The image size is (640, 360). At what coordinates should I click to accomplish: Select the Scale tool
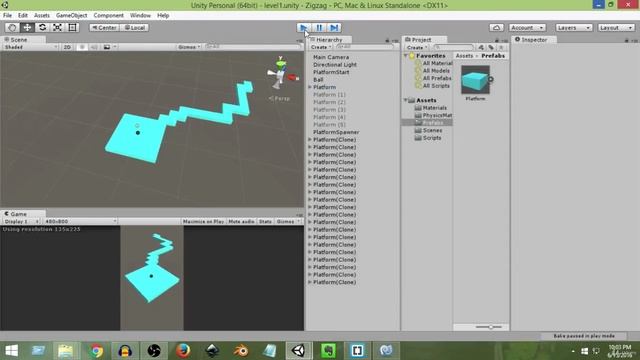(x=57, y=27)
